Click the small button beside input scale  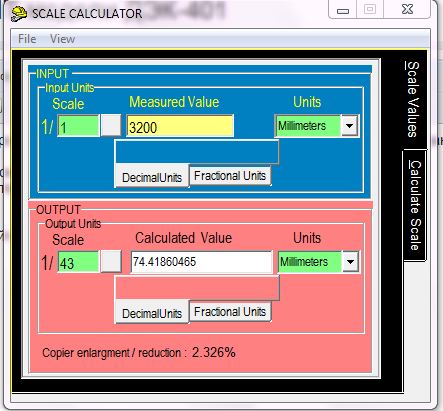[x=111, y=125]
